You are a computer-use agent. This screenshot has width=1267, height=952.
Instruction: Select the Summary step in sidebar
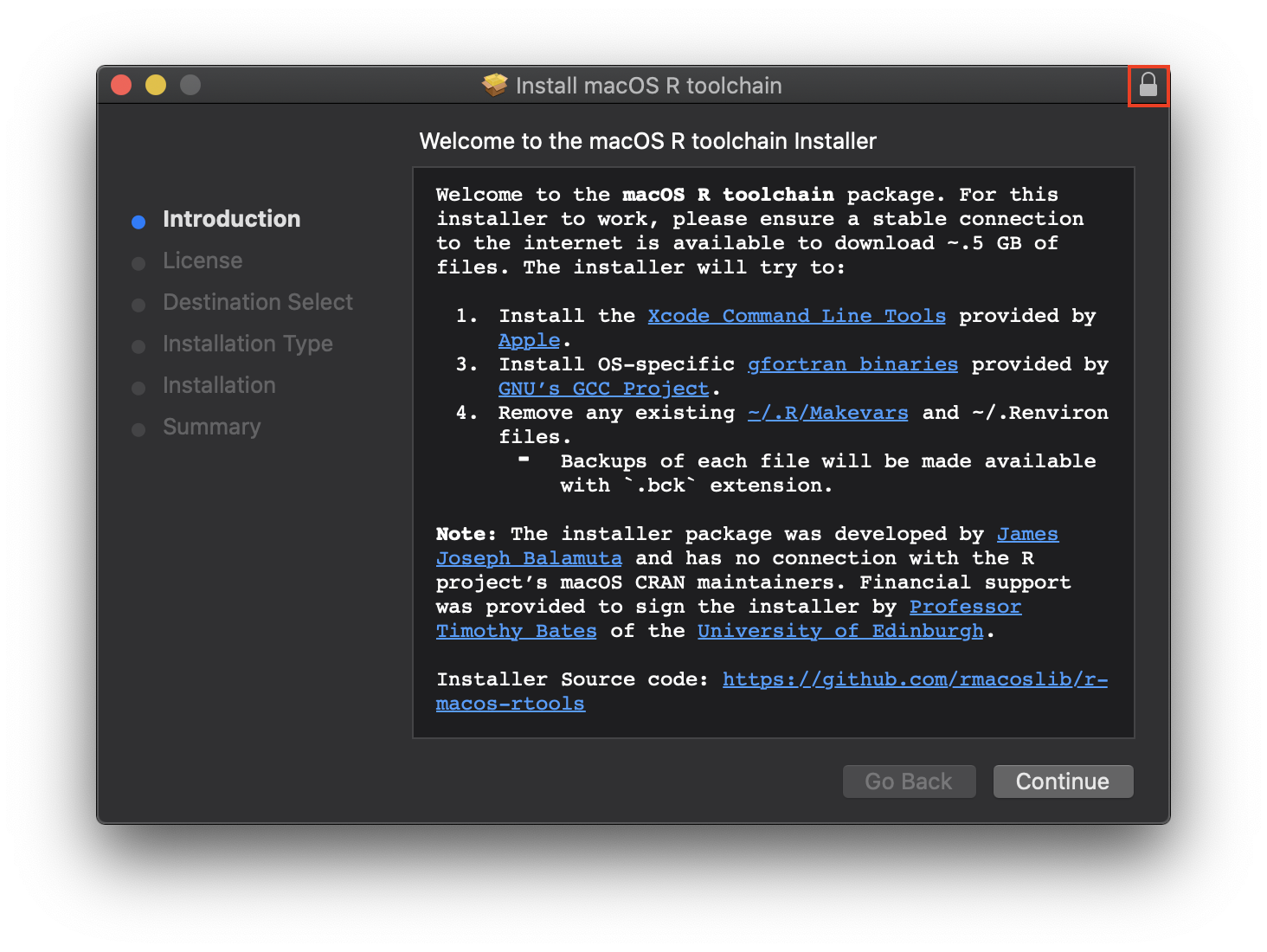211,427
